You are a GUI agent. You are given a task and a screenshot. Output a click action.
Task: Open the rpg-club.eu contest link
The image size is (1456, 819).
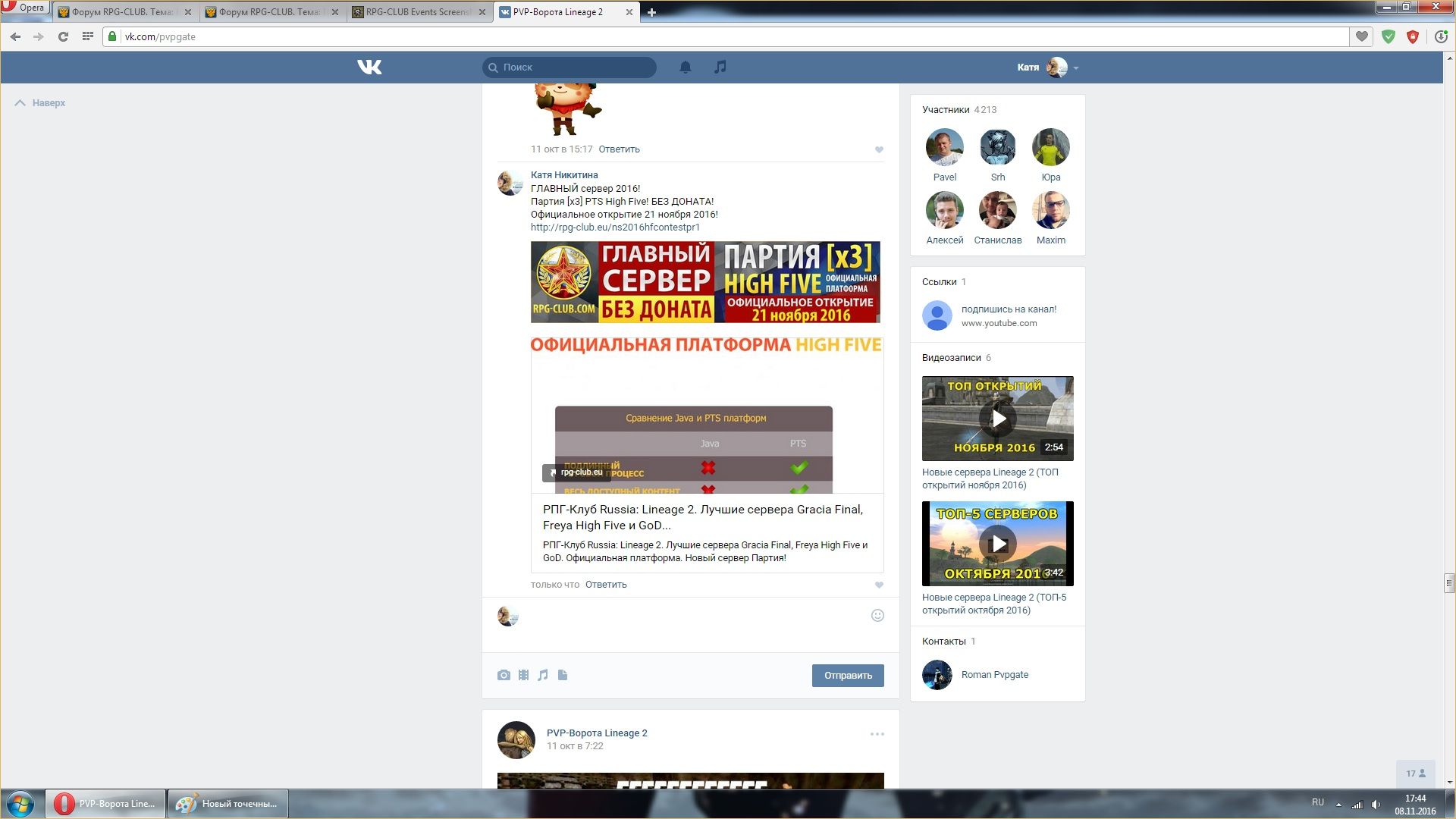click(615, 227)
